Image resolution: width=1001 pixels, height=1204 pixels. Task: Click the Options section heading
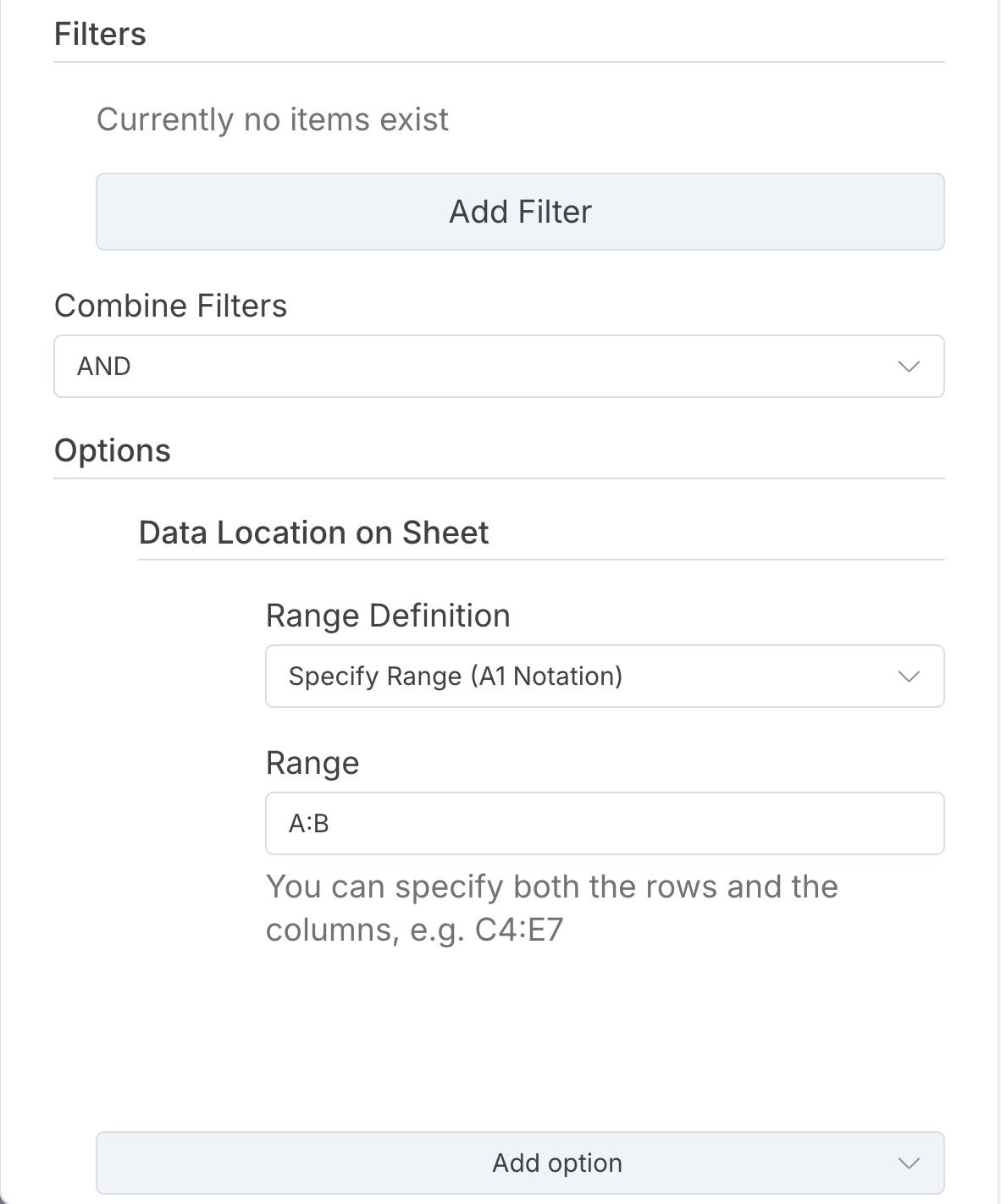(113, 450)
